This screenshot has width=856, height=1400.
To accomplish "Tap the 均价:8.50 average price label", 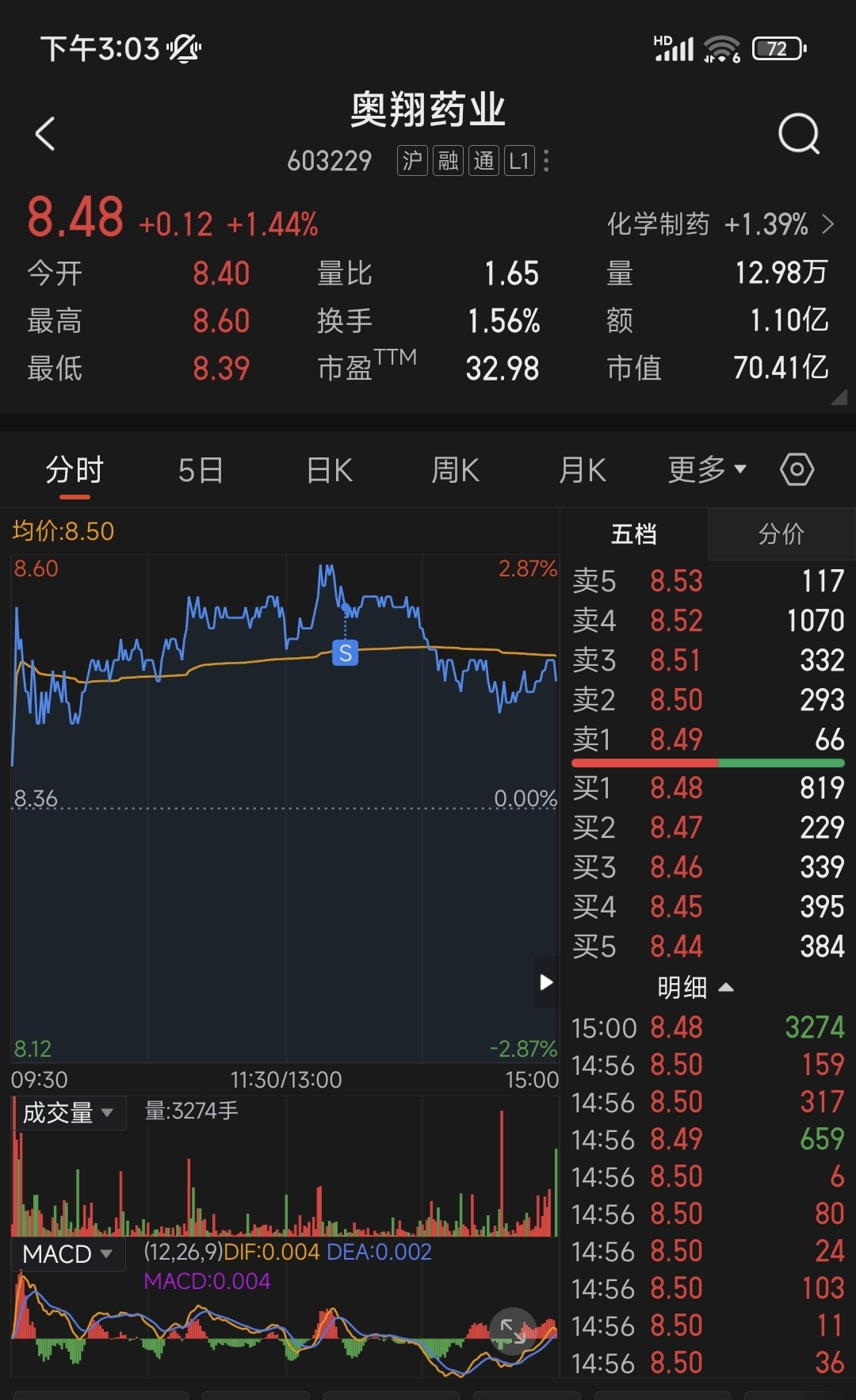I will 63,531.
